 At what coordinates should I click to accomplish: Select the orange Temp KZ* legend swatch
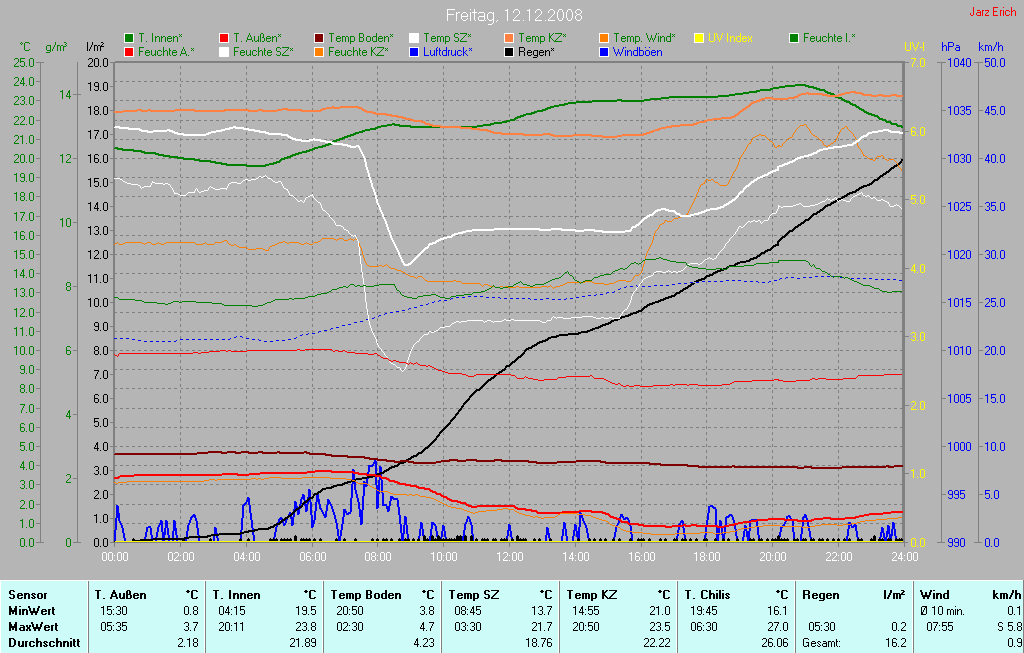point(509,39)
